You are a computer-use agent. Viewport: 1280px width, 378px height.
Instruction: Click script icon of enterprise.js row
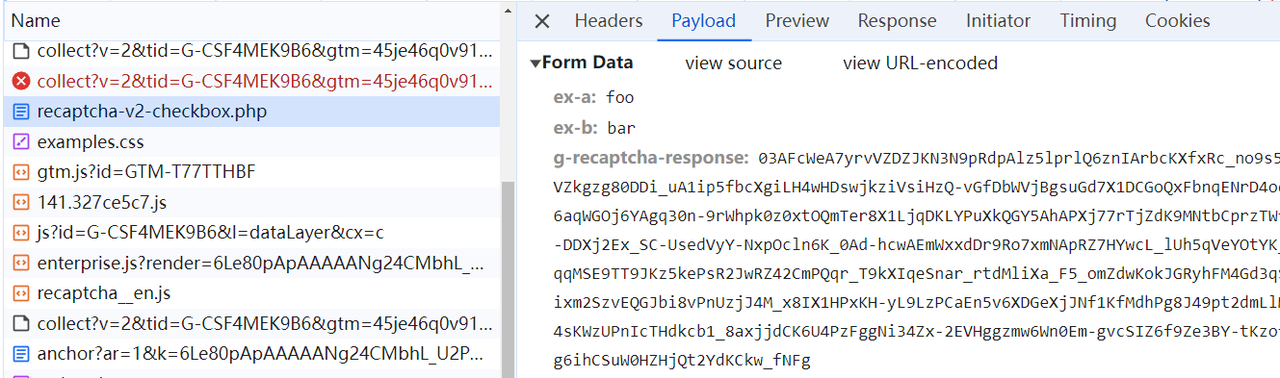[x=21, y=264]
